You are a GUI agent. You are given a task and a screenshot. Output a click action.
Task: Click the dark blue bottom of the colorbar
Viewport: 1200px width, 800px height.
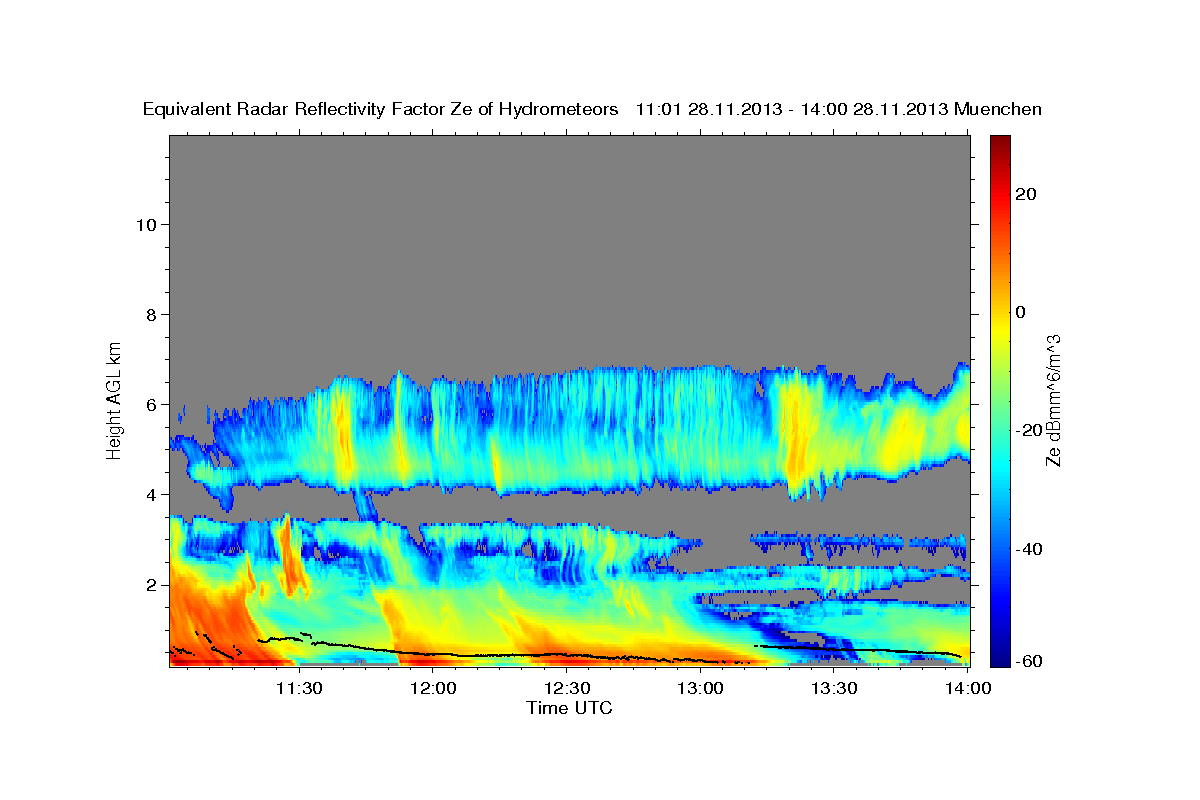pos(999,658)
